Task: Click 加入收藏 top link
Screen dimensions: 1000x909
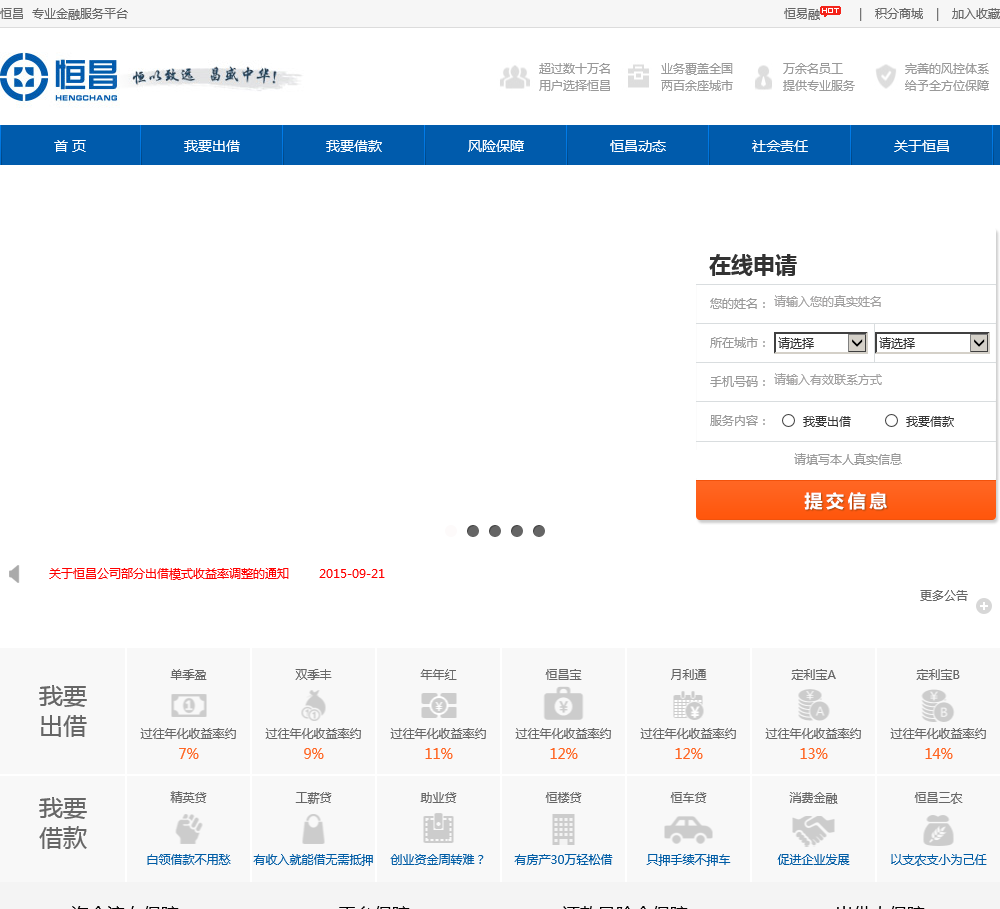Action: tap(976, 14)
